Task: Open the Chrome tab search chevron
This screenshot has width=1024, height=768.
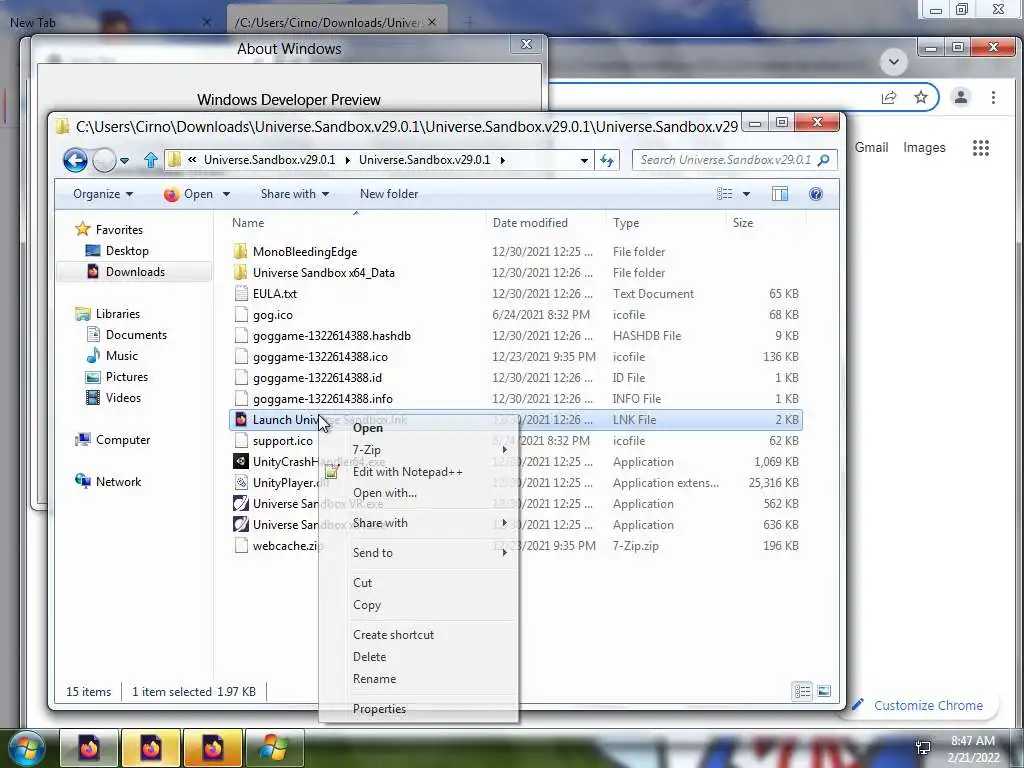Action: (x=894, y=62)
